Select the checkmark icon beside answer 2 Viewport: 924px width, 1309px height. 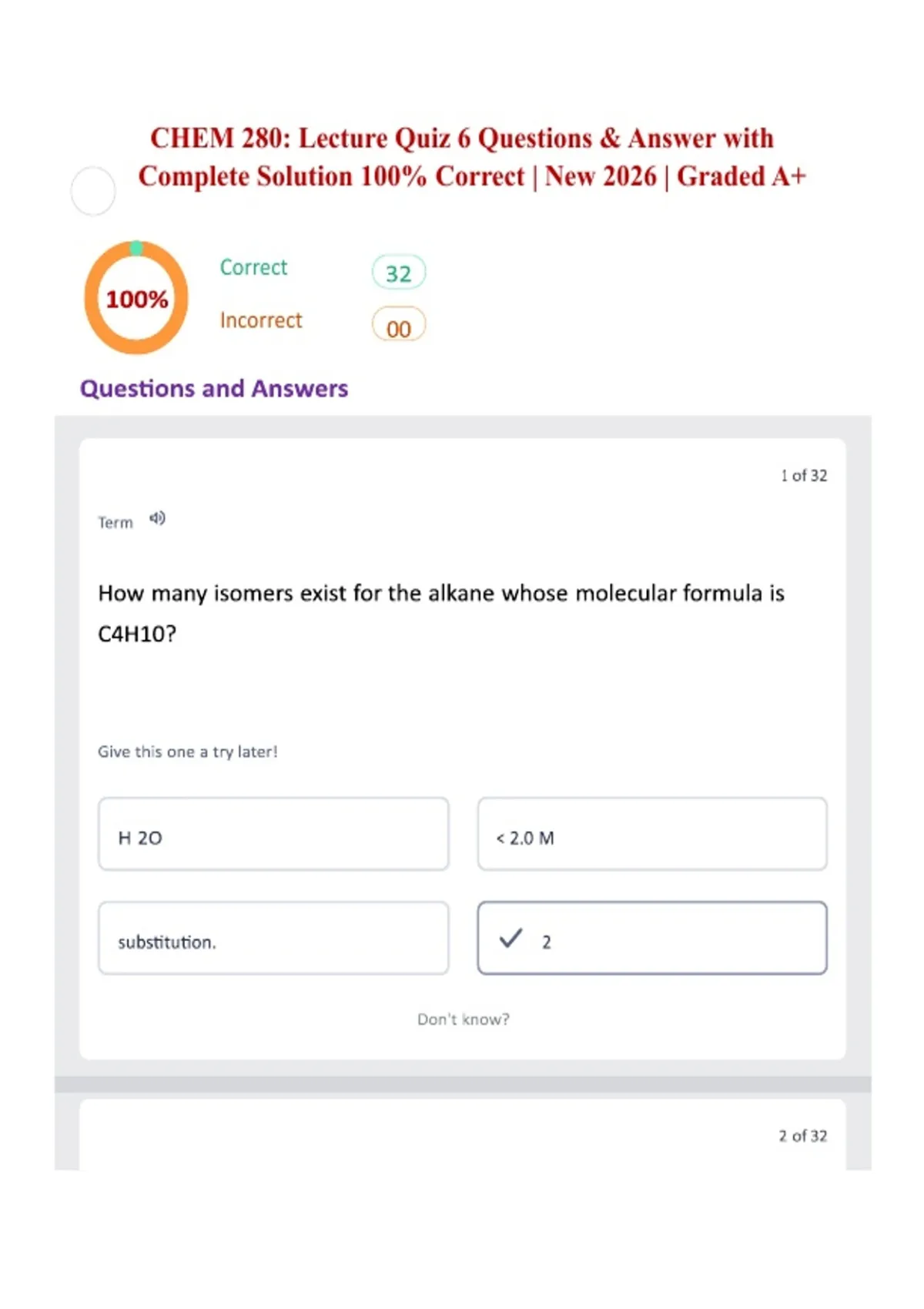click(511, 938)
